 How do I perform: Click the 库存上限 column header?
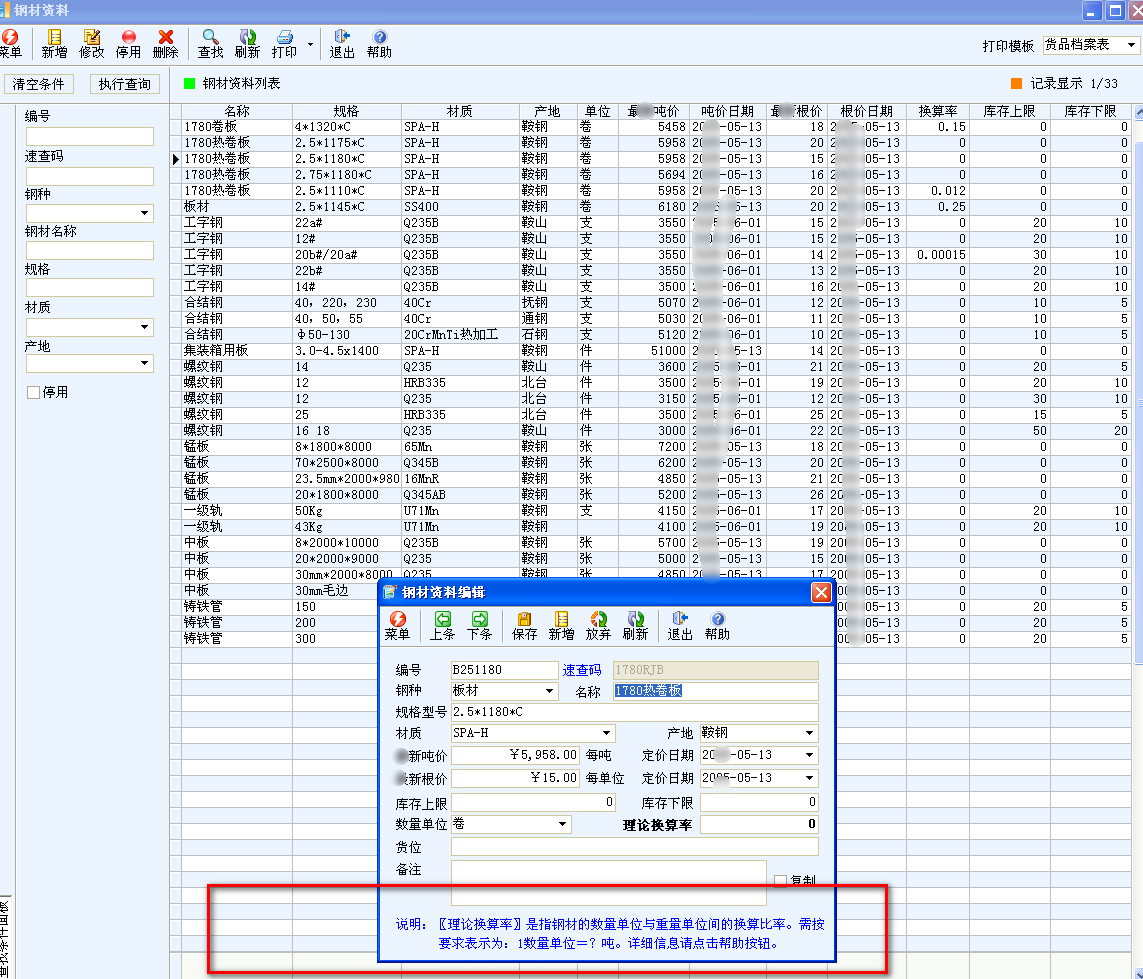point(1009,111)
